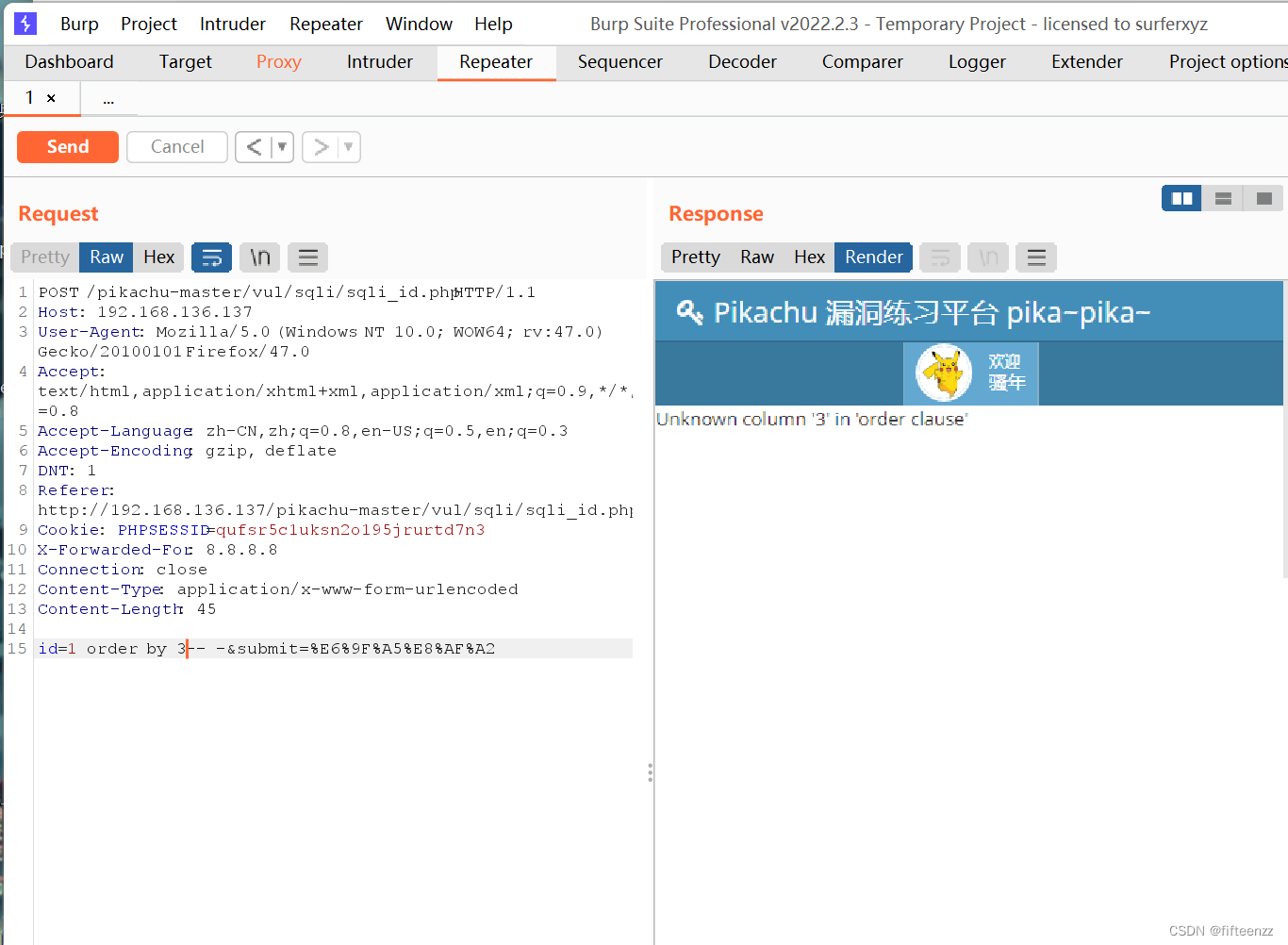Image resolution: width=1288 pixels, height=945 pixels.
Task: Select the Pretty view in Request panel
Action: point(45,257)
